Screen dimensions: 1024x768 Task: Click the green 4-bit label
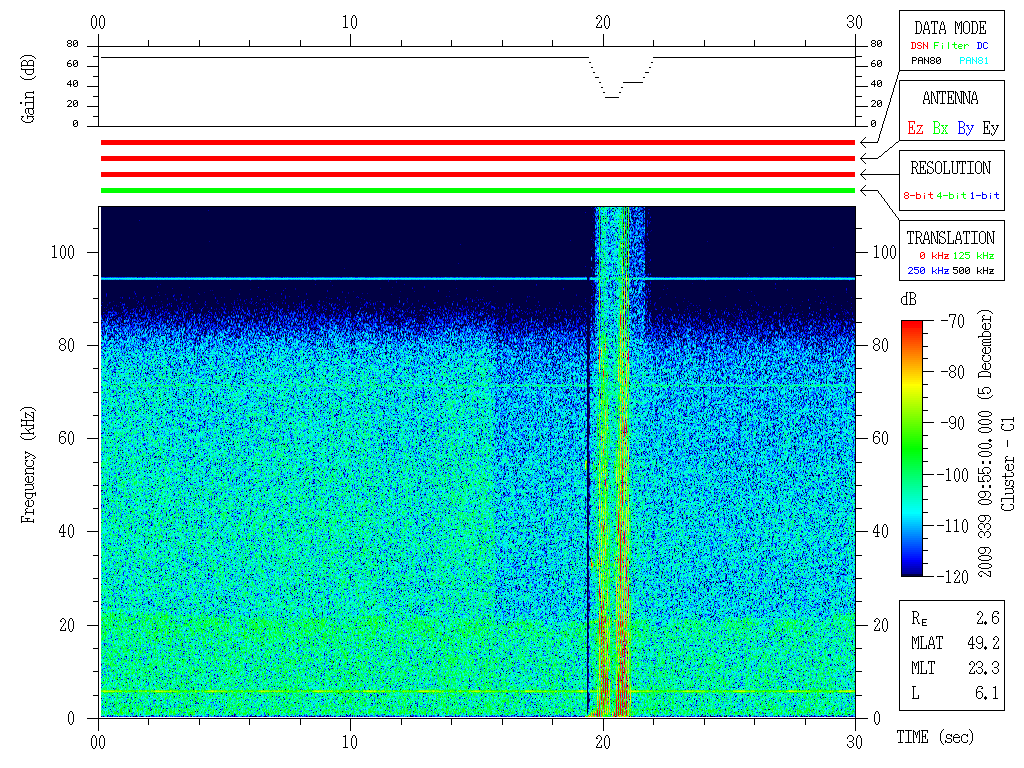(x=951, y=195)
